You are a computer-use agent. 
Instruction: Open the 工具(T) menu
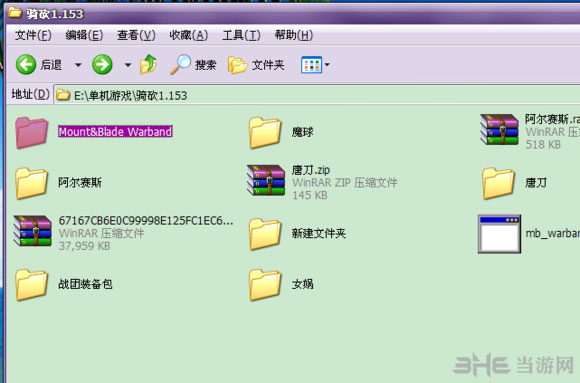(242, 36)
